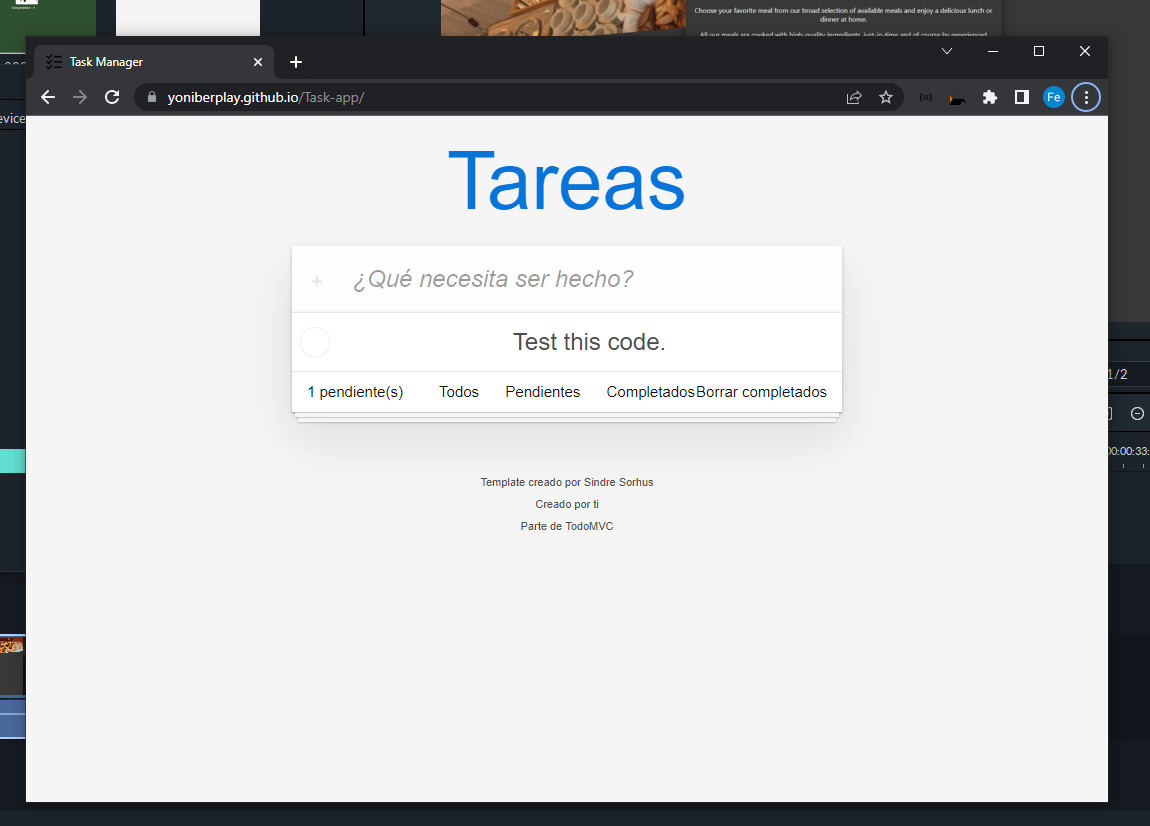Open the Extensions puzzle piece menu
1150x826 pixels.
click(x=990, y=97)
